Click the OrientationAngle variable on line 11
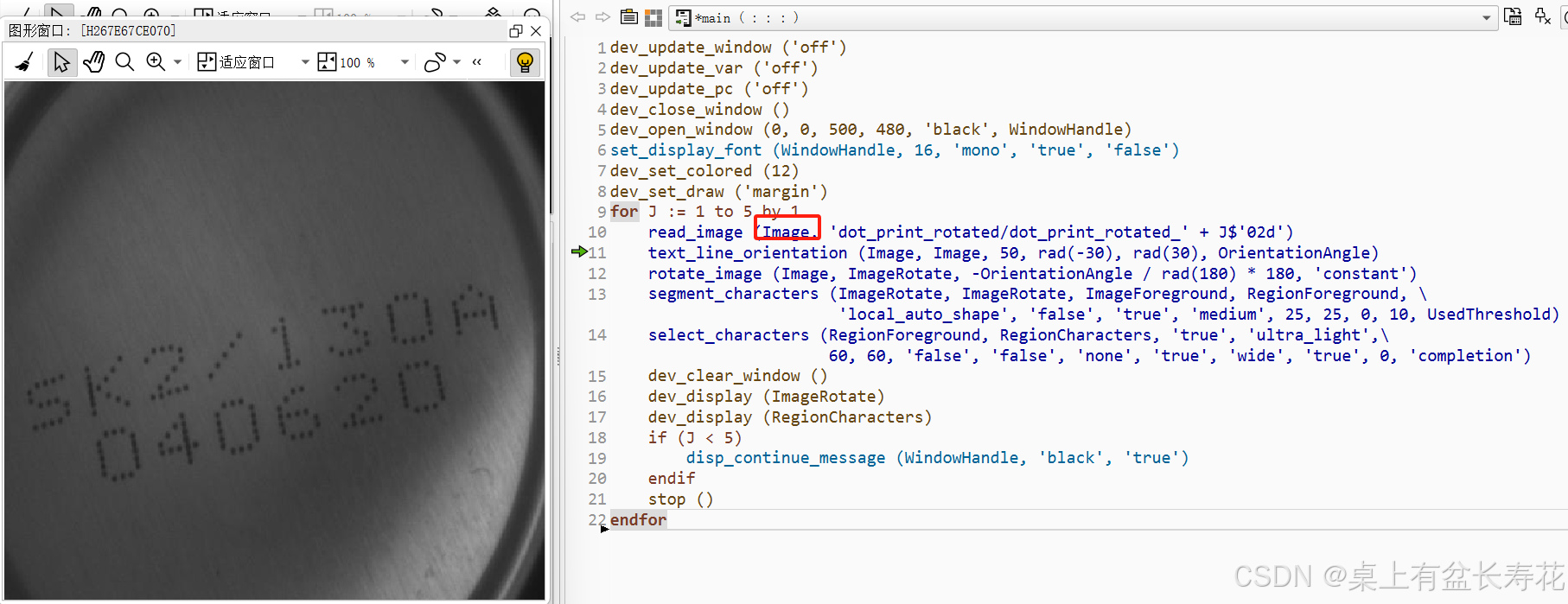Viewport: 1568px width, 604px height. click(1294, 253)
